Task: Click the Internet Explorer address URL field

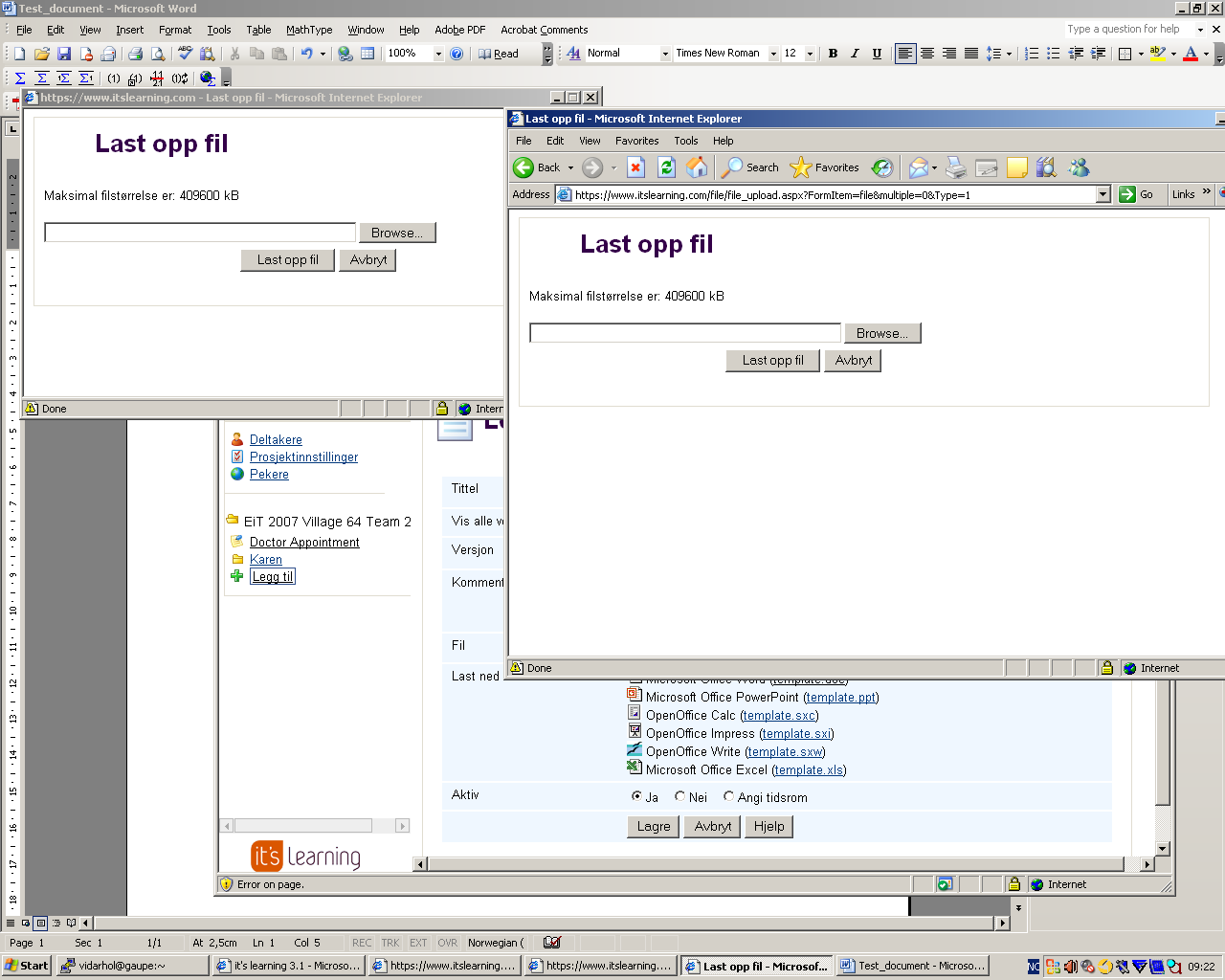Action: pyautogui.click(x=834, y=194)
